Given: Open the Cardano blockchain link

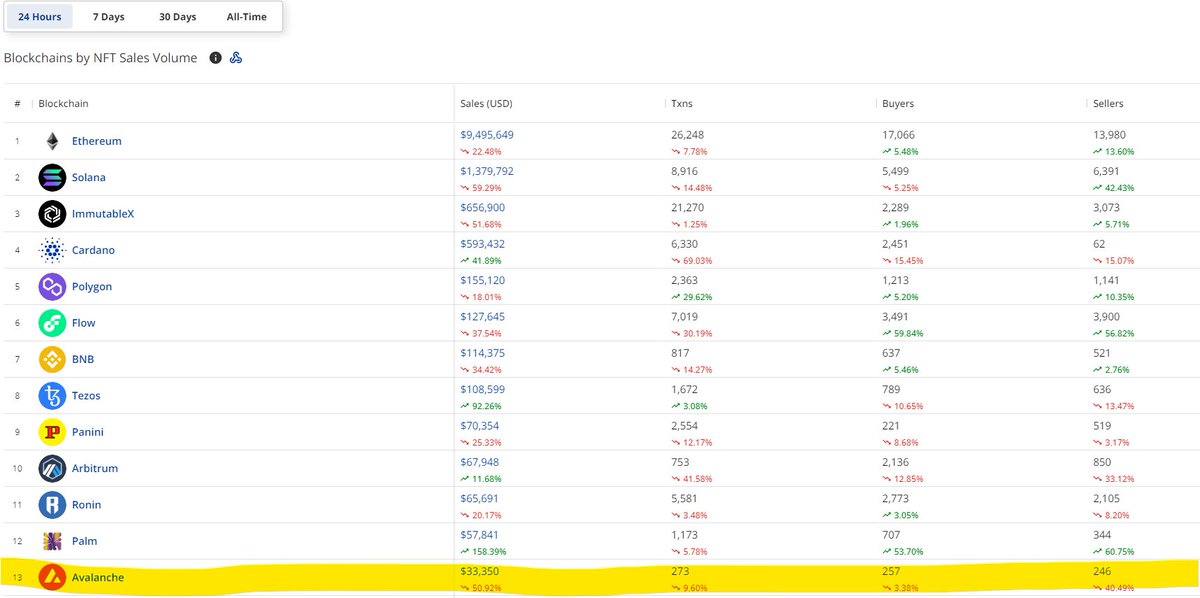Looking at the screenshot, I should [x=93, y=250].
